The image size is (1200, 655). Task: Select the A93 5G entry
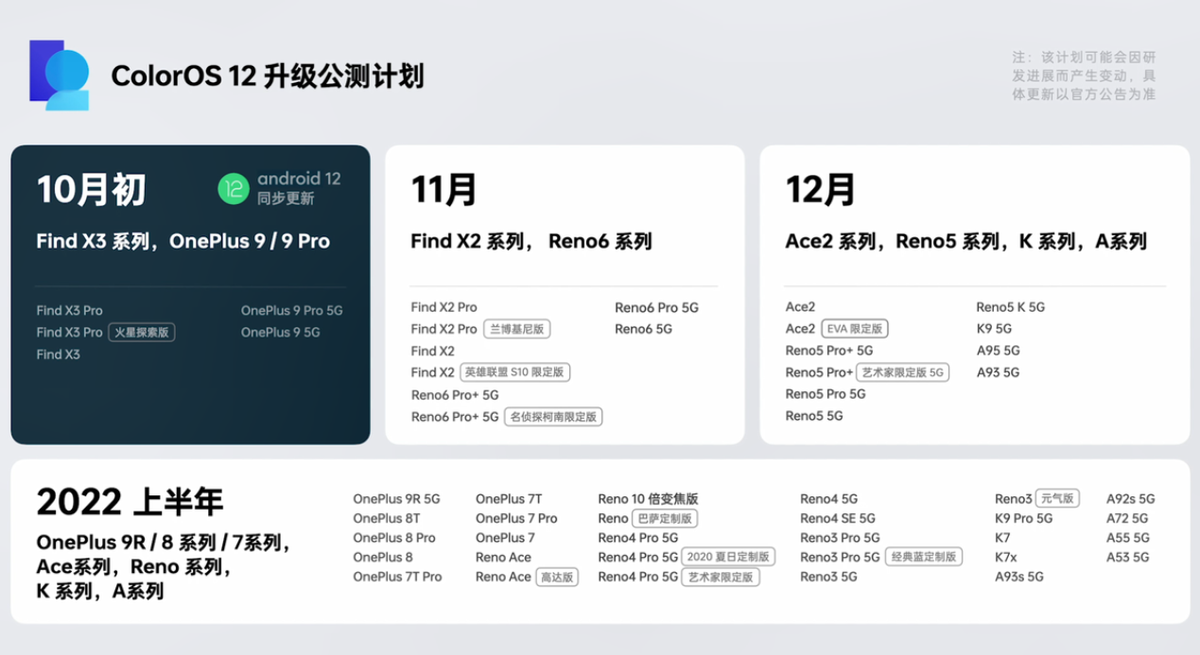pyautogui.click(x=998, y=372)
